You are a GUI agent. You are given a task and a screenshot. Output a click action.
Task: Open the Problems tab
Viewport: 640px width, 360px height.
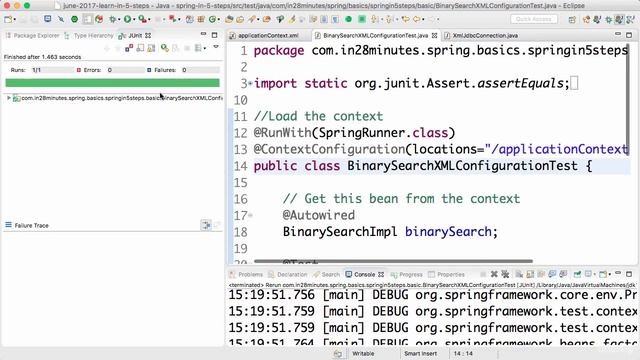[x=246, y=275]
